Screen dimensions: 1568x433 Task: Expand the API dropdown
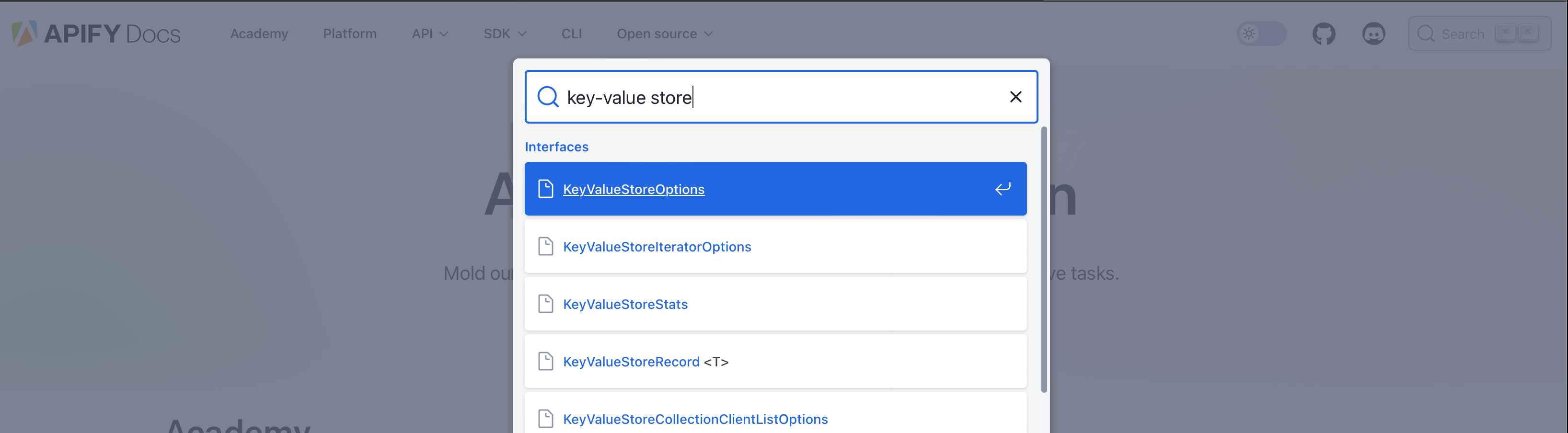pos(430,34)
